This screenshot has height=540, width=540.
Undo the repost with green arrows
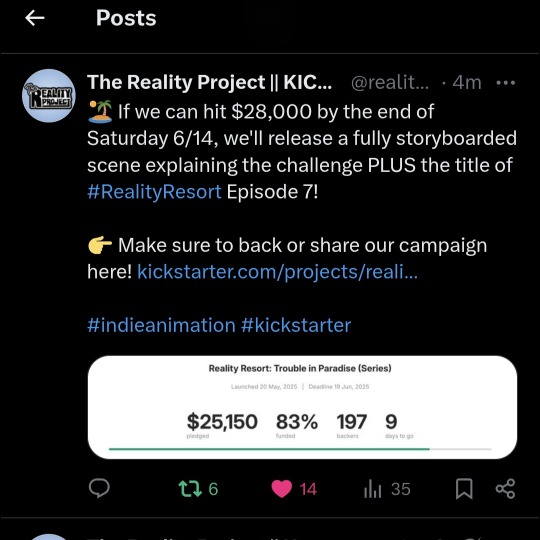click(x=190, y=489)
